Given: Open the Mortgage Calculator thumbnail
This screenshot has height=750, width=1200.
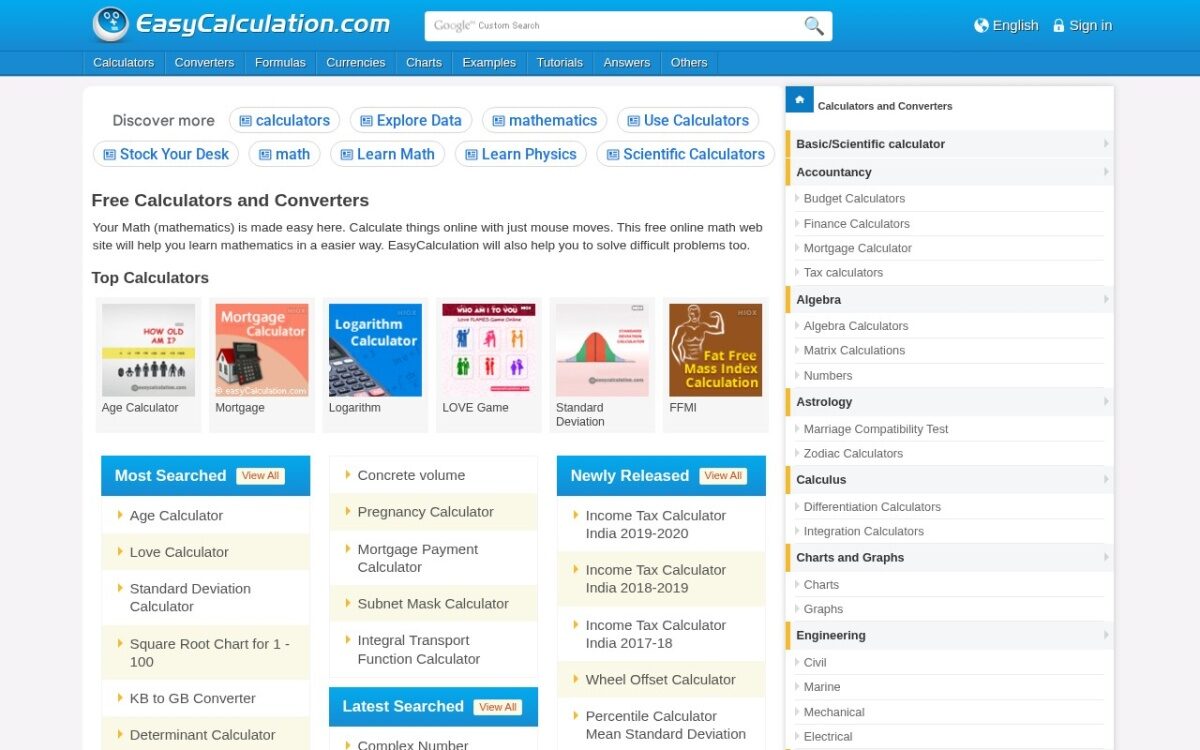Looking at the screenshot, I should click(262, 350).
